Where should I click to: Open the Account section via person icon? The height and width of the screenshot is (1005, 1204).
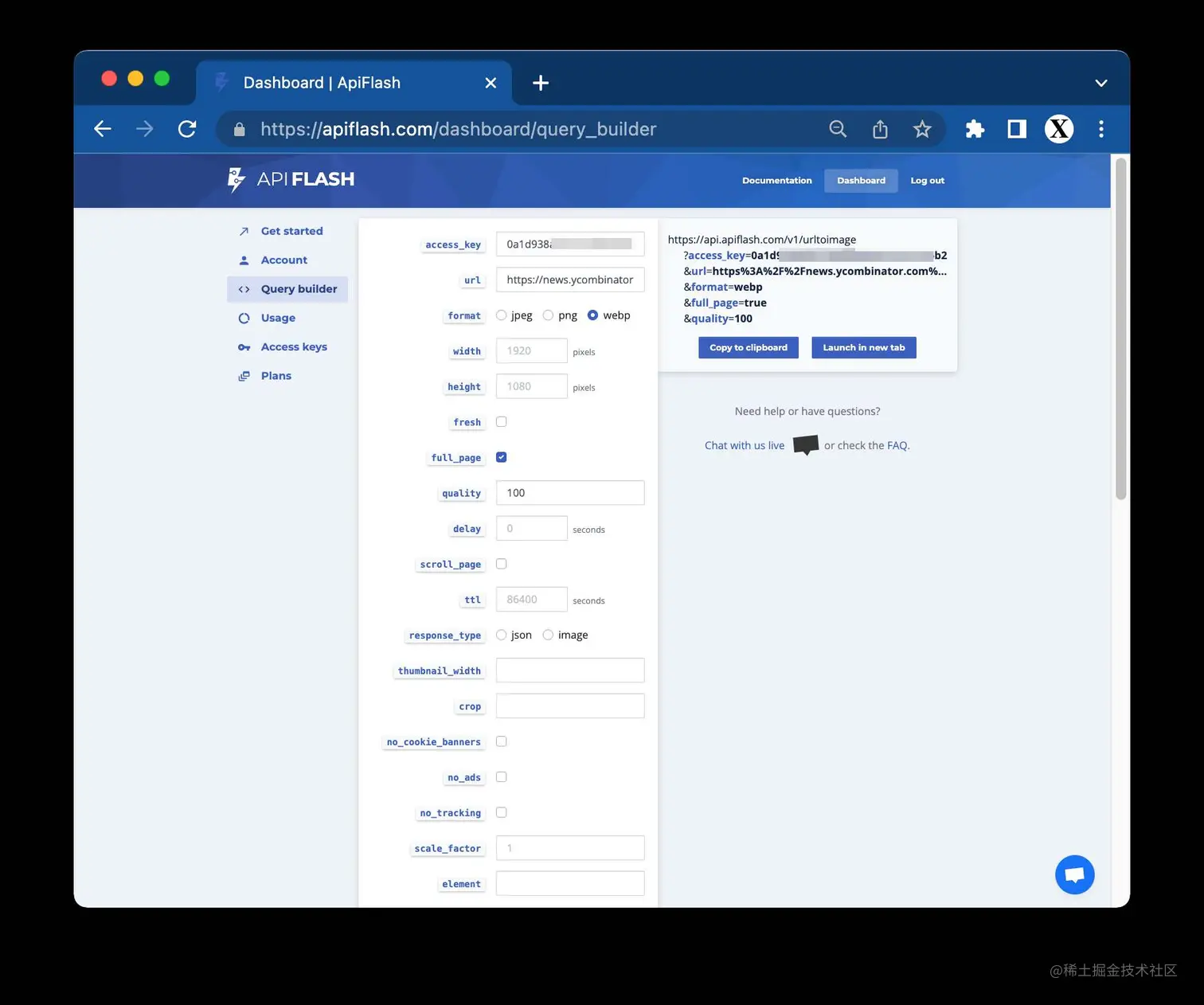(x=243, y=260)
